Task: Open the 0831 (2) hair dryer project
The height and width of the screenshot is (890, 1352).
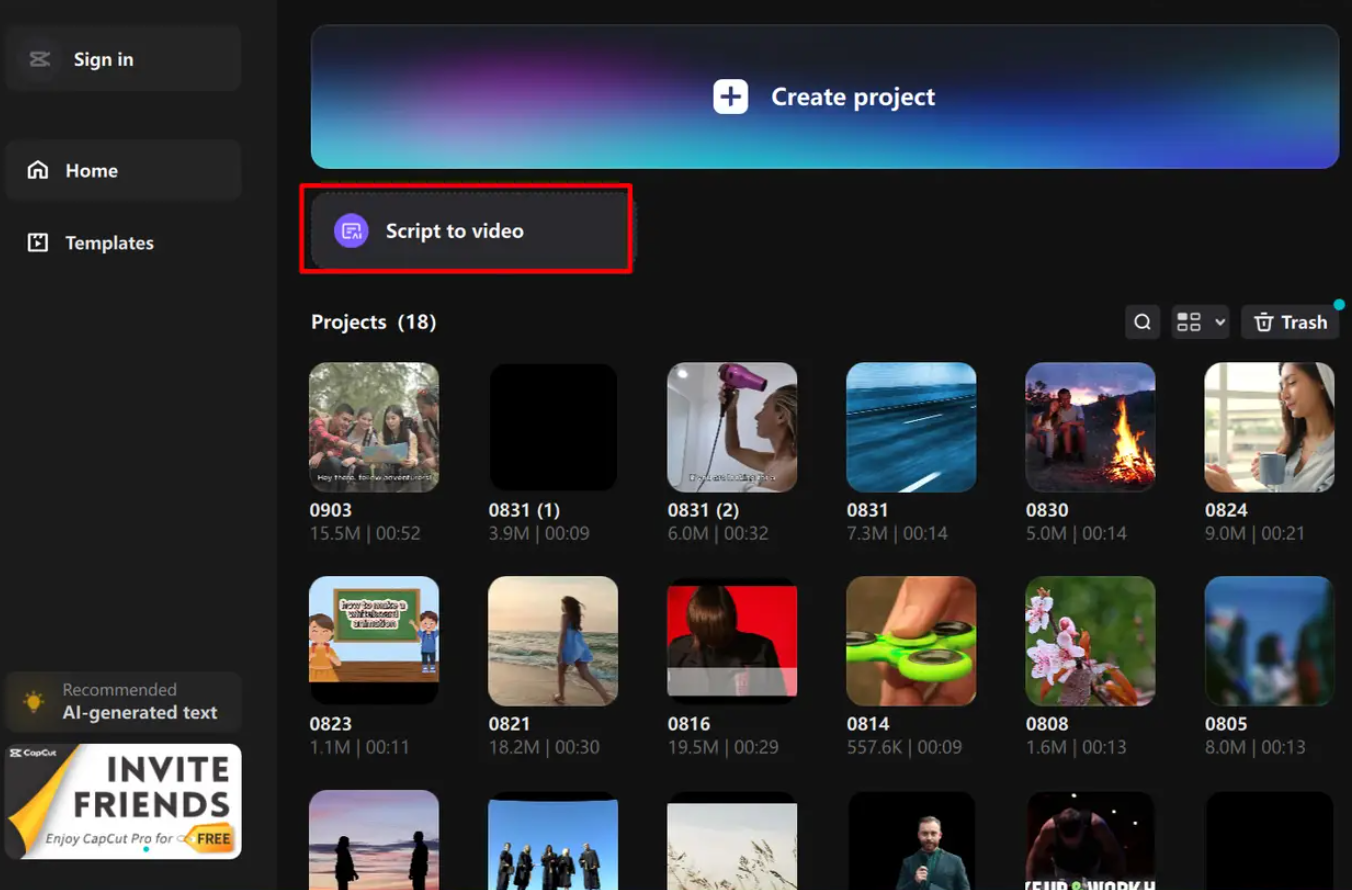Action: [x=732, y=427]
